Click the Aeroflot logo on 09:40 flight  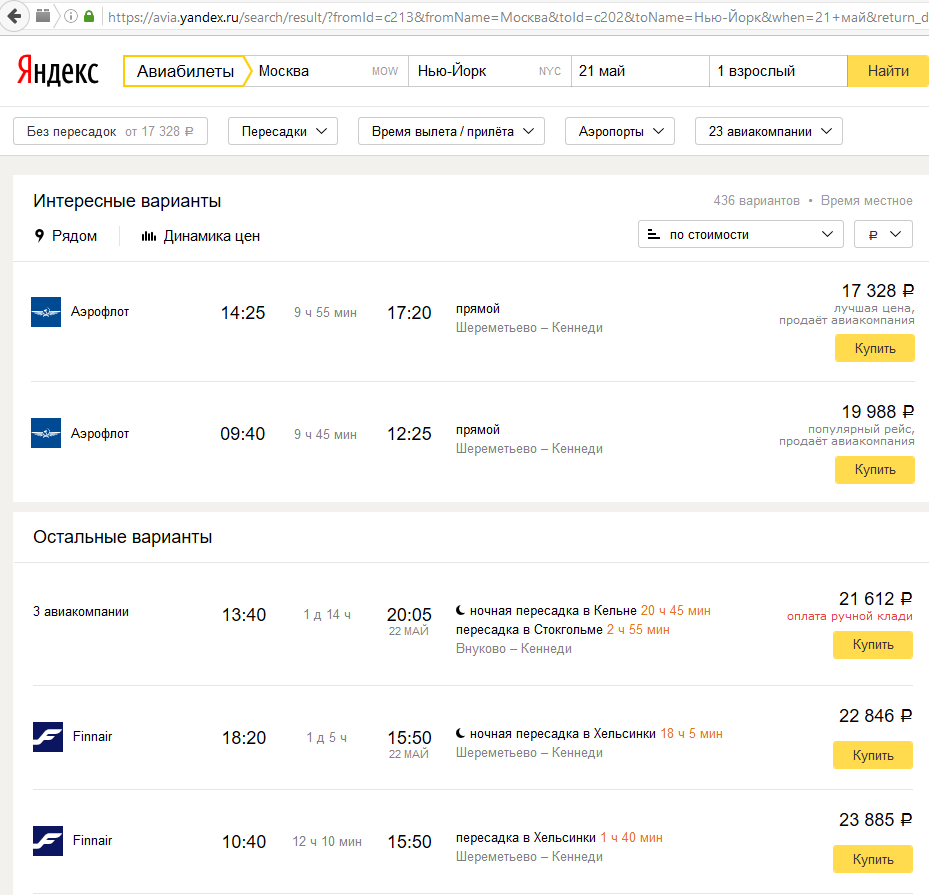tap(46, 433)
